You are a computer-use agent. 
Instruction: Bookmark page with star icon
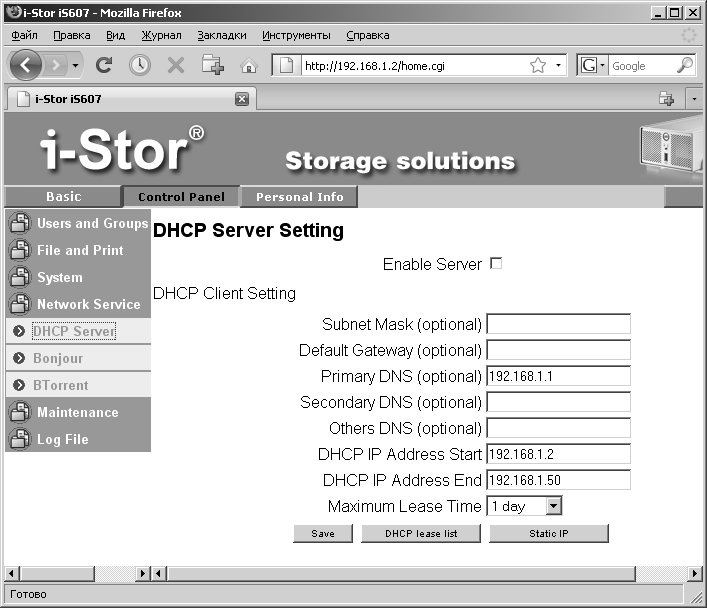(x=538, y=66)
